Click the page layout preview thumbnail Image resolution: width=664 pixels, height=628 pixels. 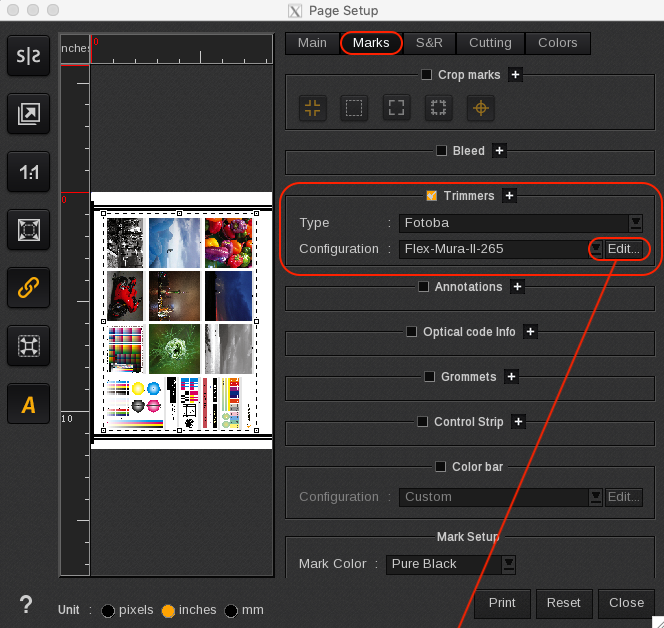point(182,320)
